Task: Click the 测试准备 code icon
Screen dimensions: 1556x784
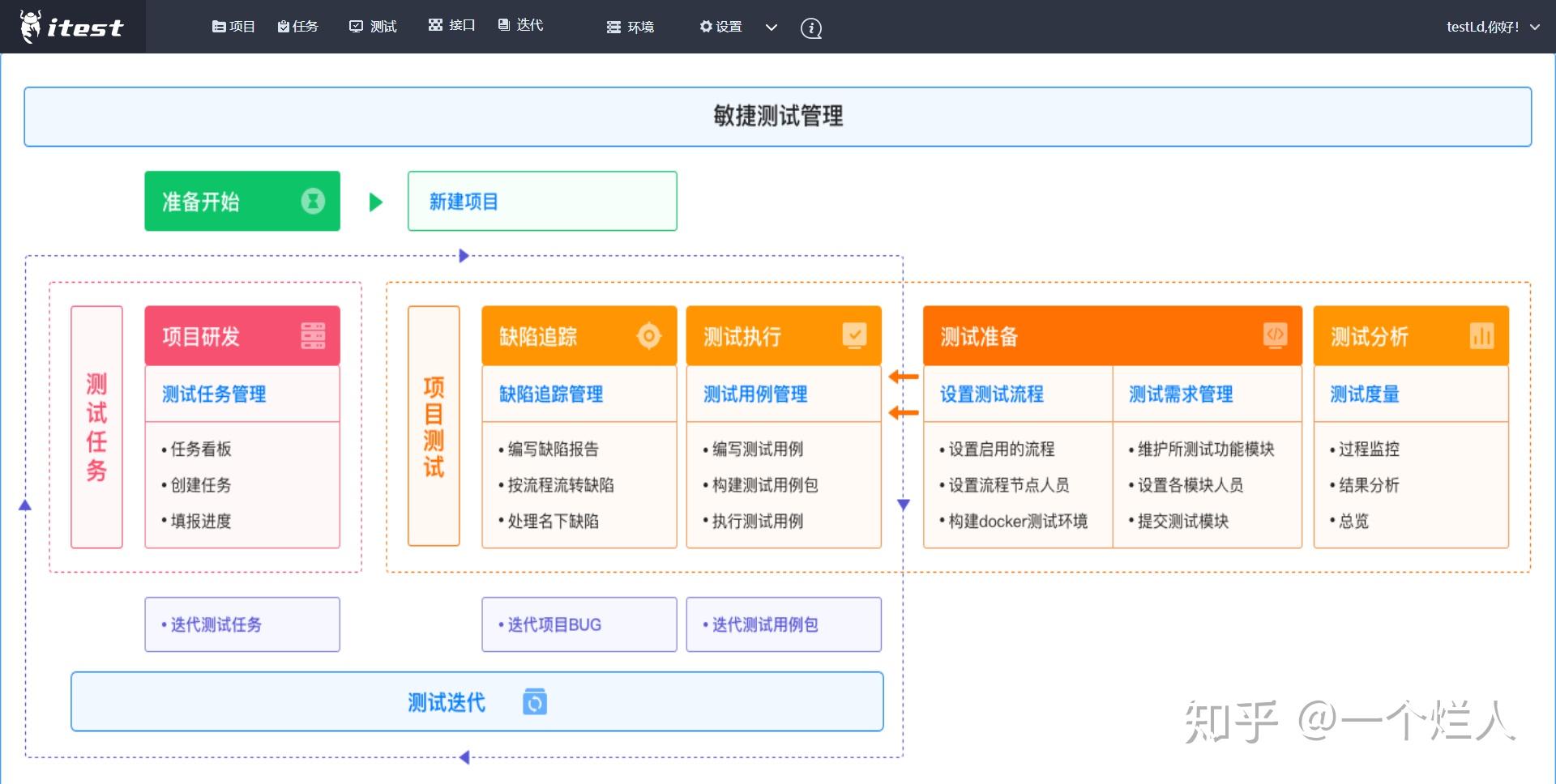Action: 1276,335
